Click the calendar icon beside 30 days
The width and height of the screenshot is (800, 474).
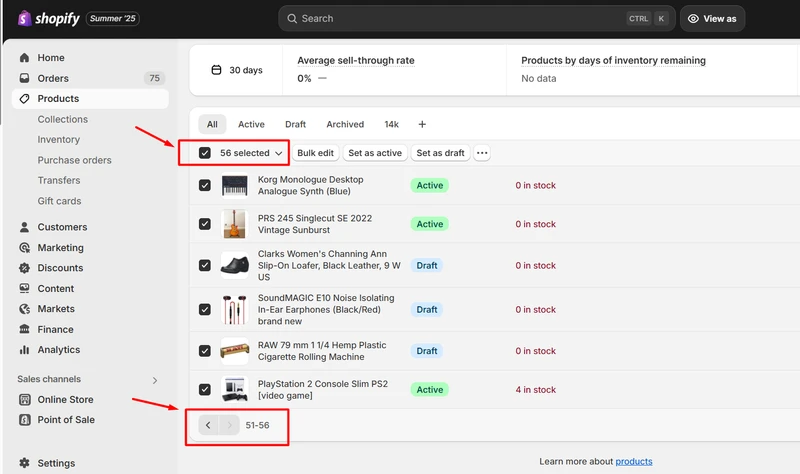point(216,70)
